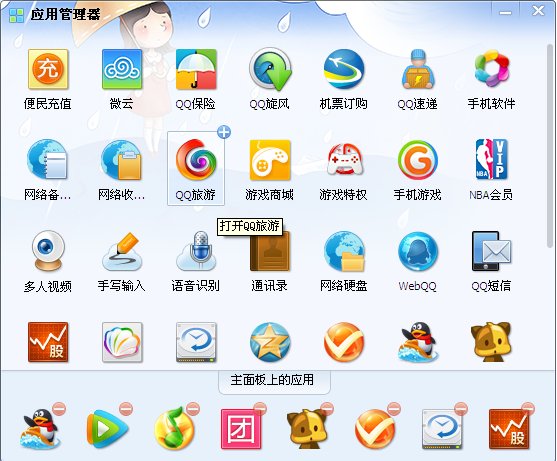Open the 网络硬盘 network disk app
Screen dimensions: 557x461
(344, 251)
